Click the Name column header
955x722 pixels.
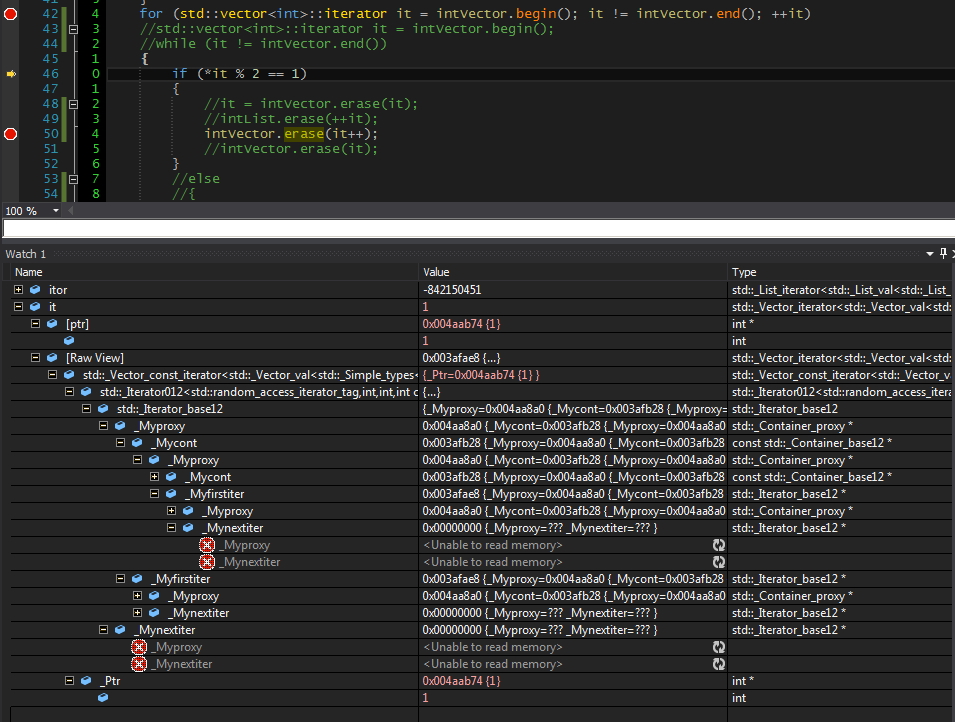click(x=214, y=272)
